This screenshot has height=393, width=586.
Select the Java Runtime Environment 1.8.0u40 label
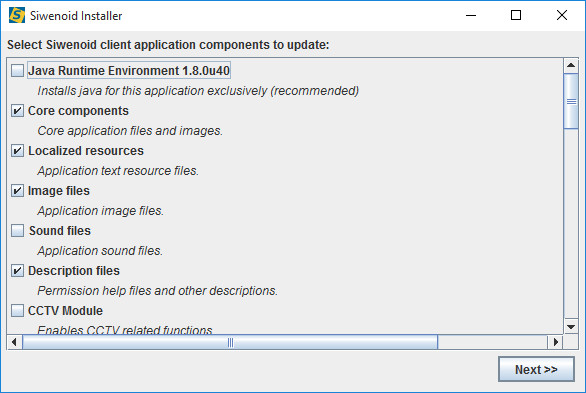129,71
